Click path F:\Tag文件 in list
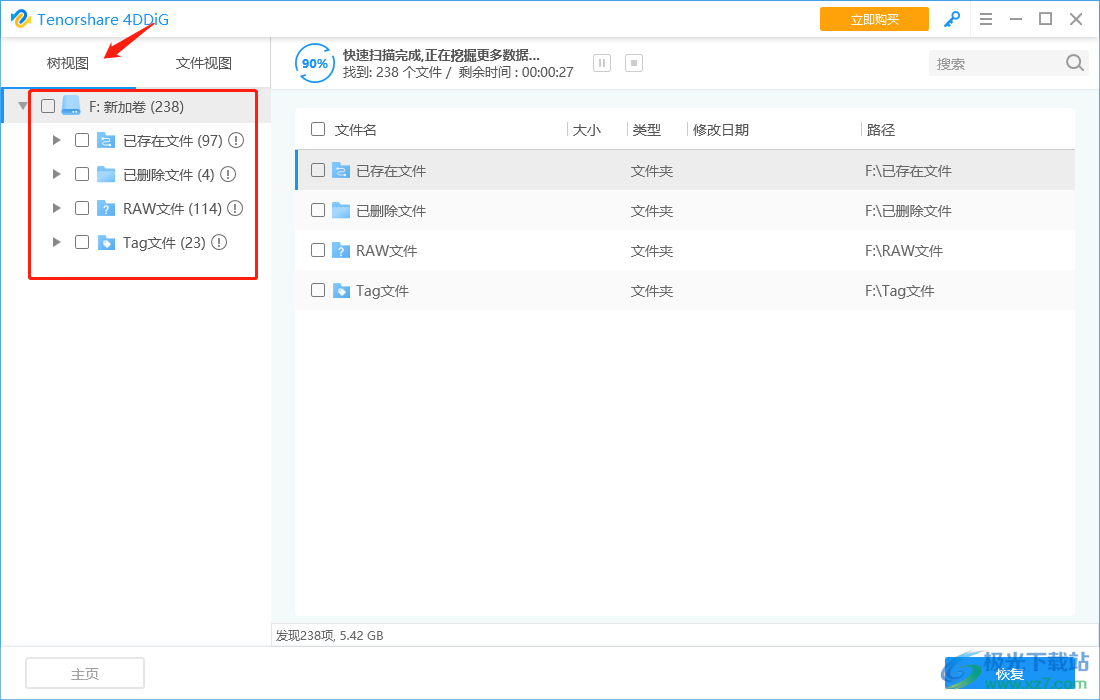The width and height of the screenshot is (1100, 700). (899, 291)
